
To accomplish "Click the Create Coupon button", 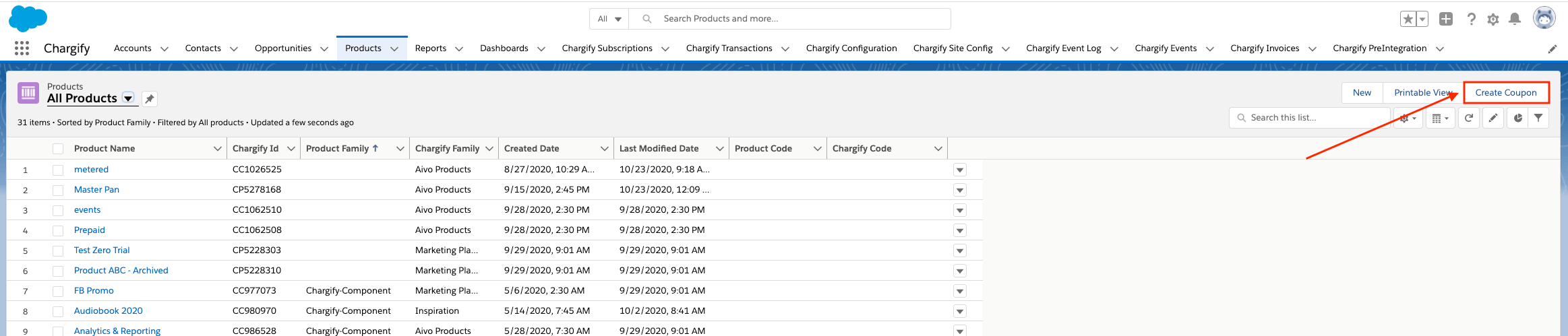I will click(1506, 93).
